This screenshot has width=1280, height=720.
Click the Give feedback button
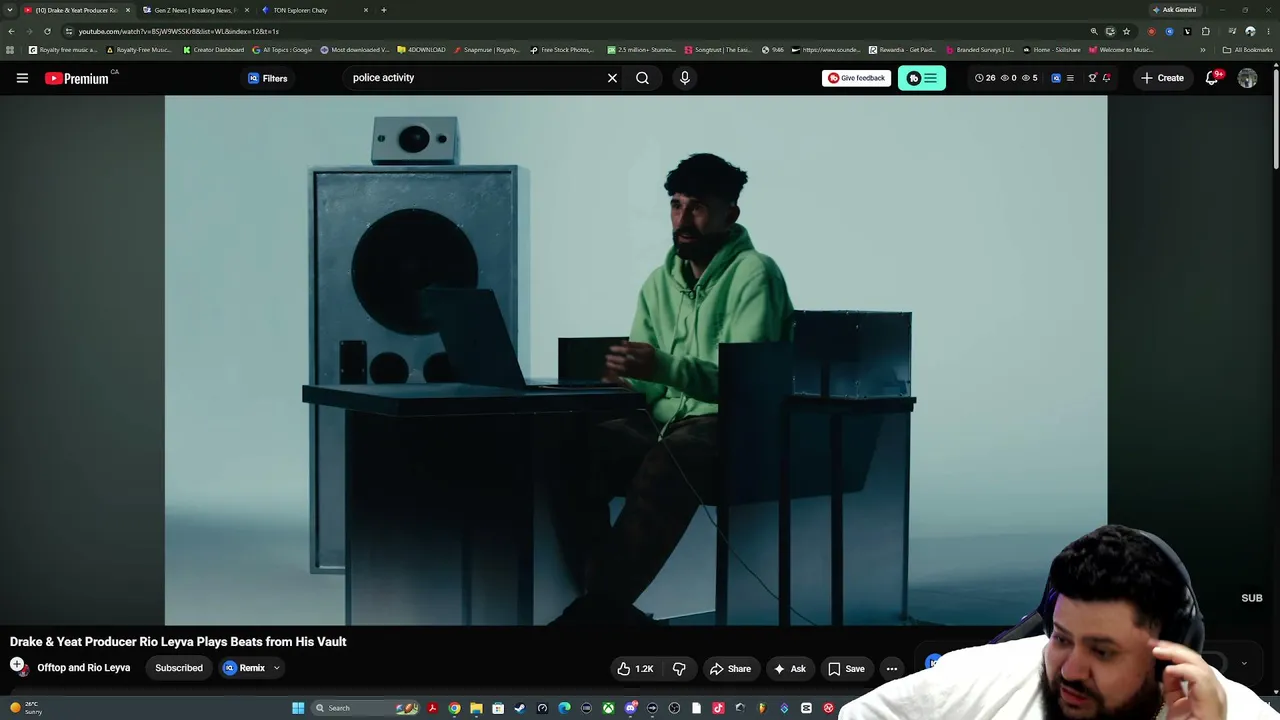pos(856,78)
